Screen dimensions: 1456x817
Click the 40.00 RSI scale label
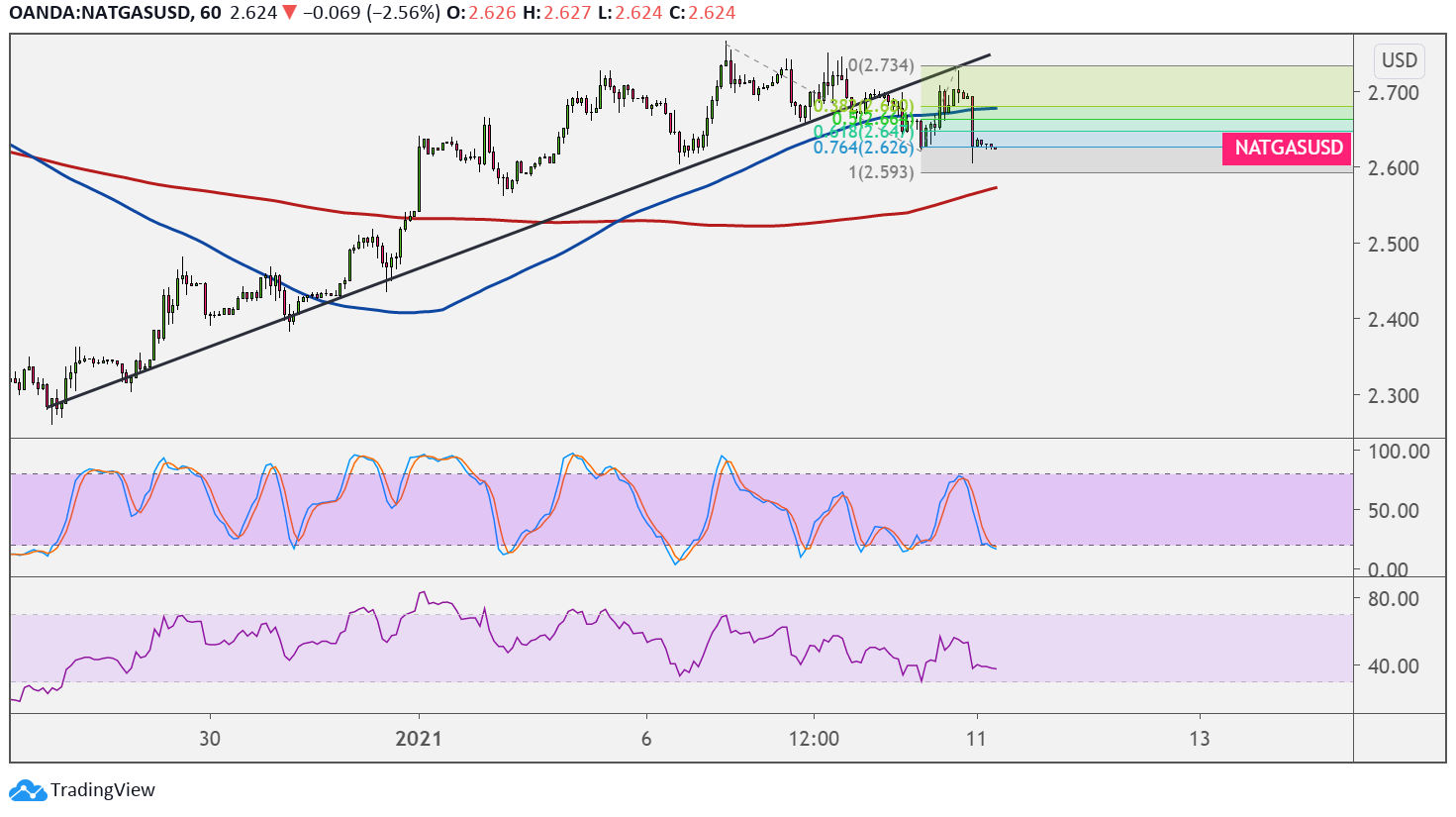(1393, 666)
